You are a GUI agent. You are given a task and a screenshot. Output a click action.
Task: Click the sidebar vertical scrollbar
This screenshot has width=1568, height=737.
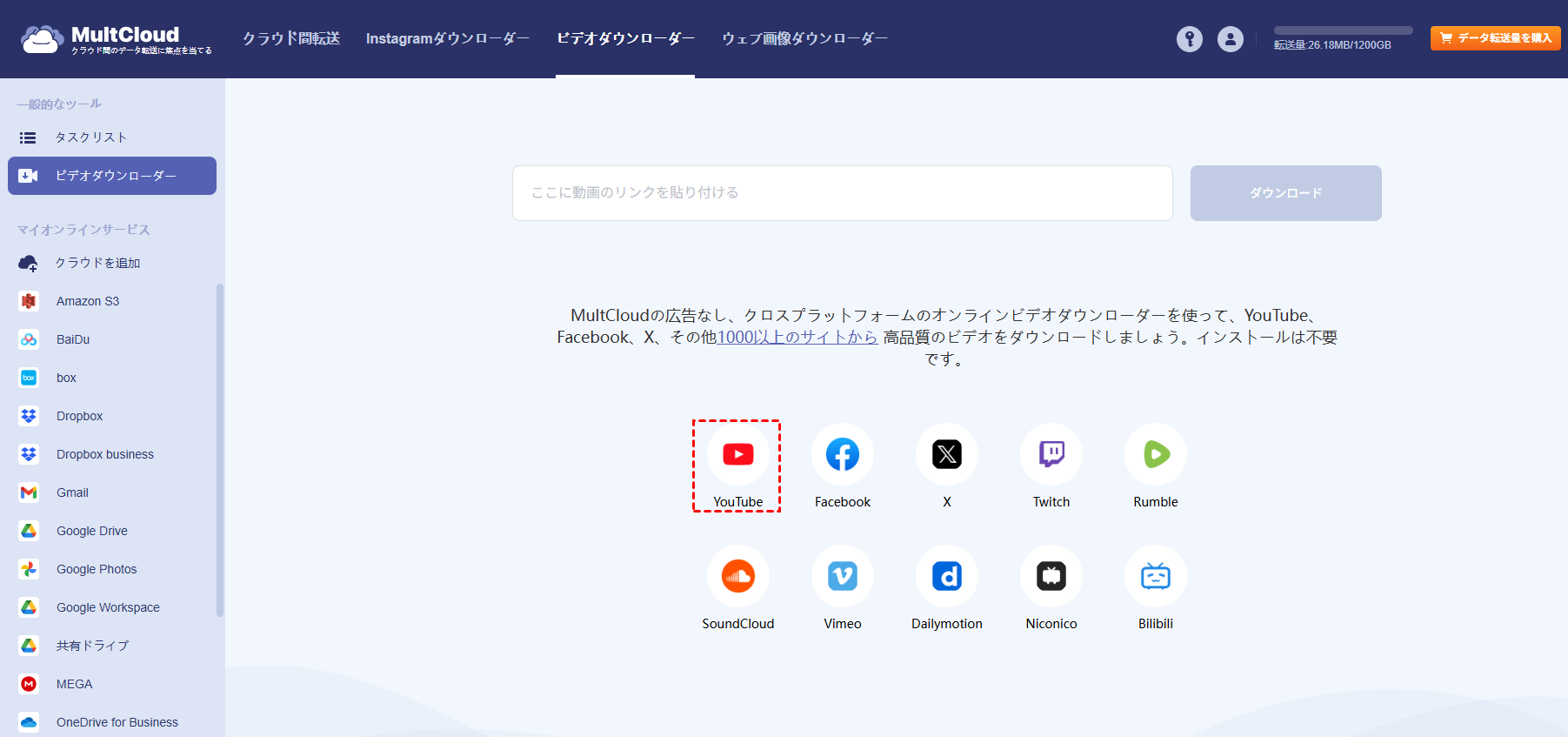tap(220, 449)
